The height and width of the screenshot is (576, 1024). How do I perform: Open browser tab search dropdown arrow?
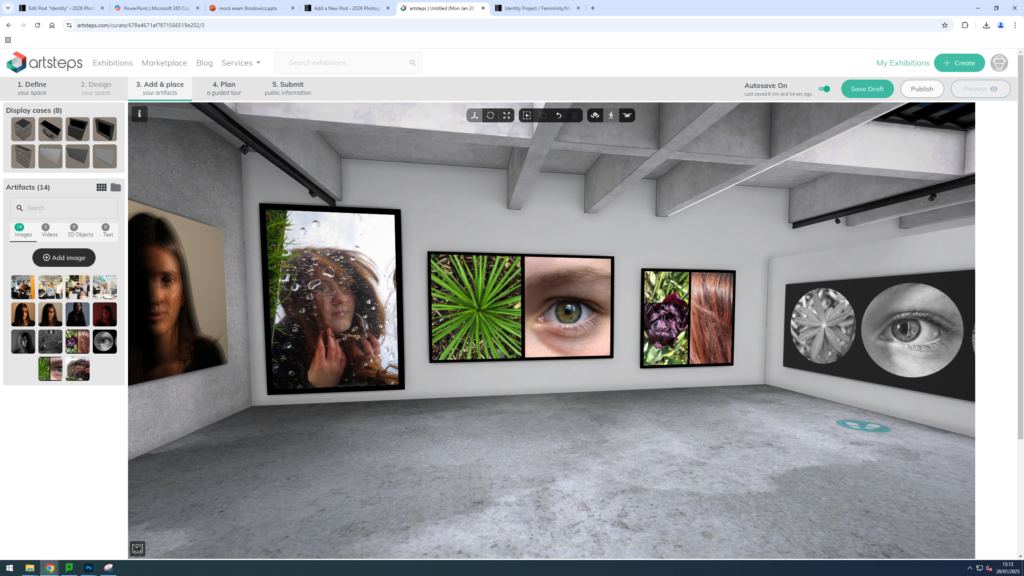click(x=8, y=8)
